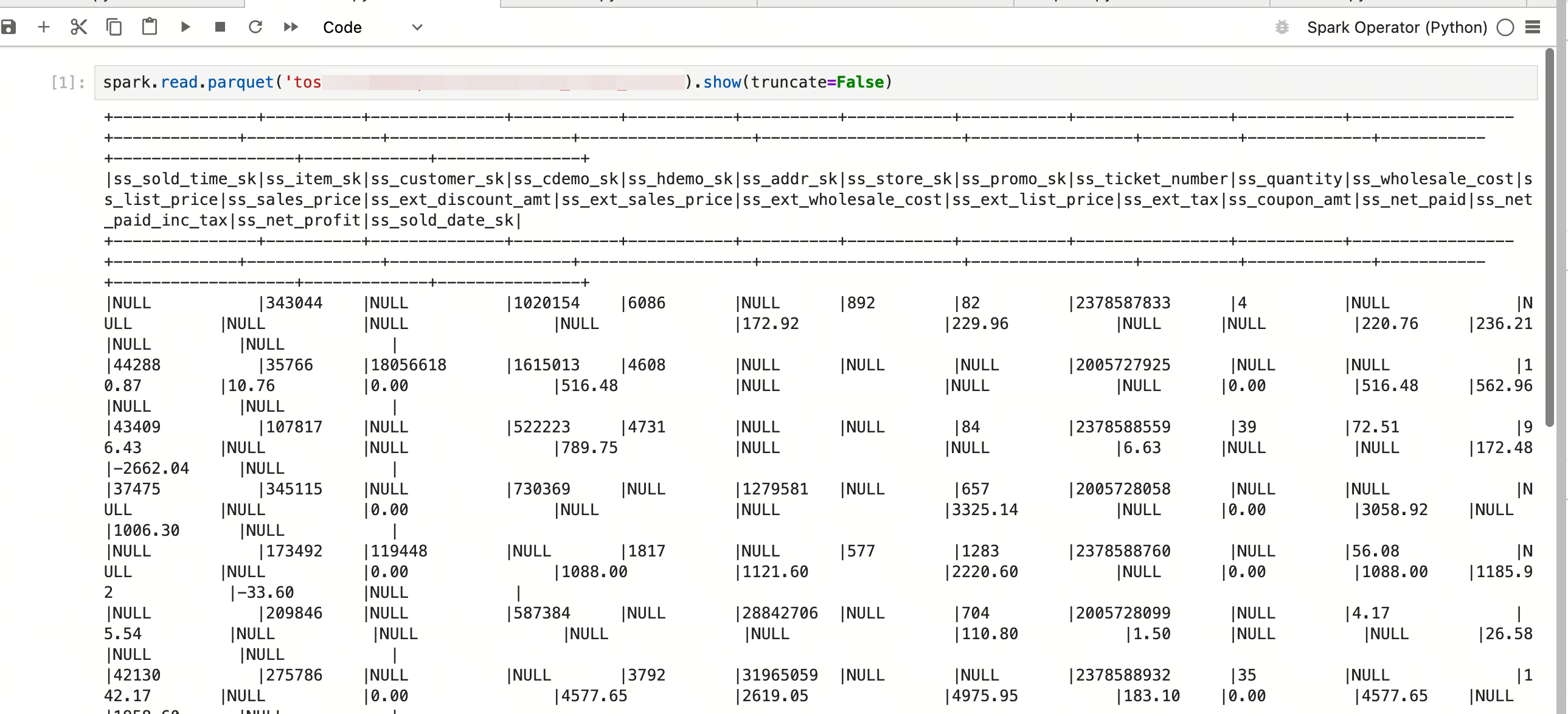This screenshot has width=1568, height=714.
Task: Click the ss_sold_time_sk header in the output
Action: pyautogui.click(x=184, y=179)
